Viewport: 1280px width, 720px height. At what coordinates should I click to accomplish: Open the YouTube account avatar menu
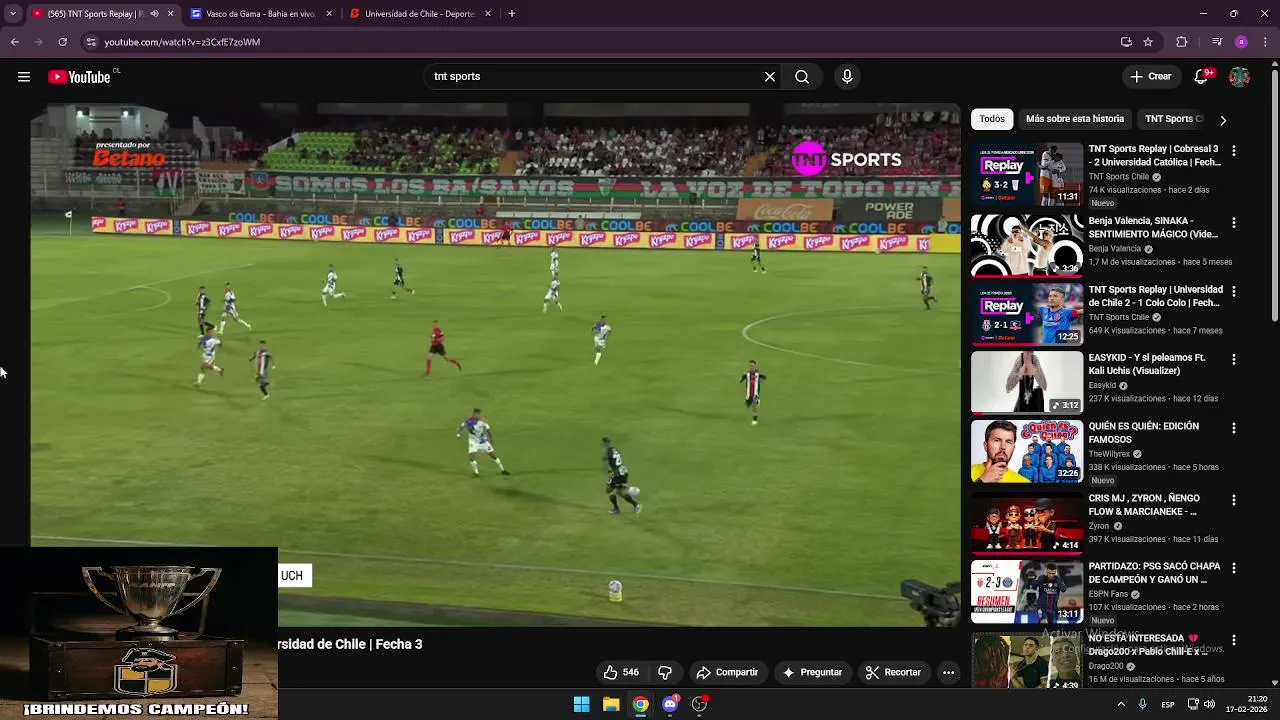(x=1239, y=77)
